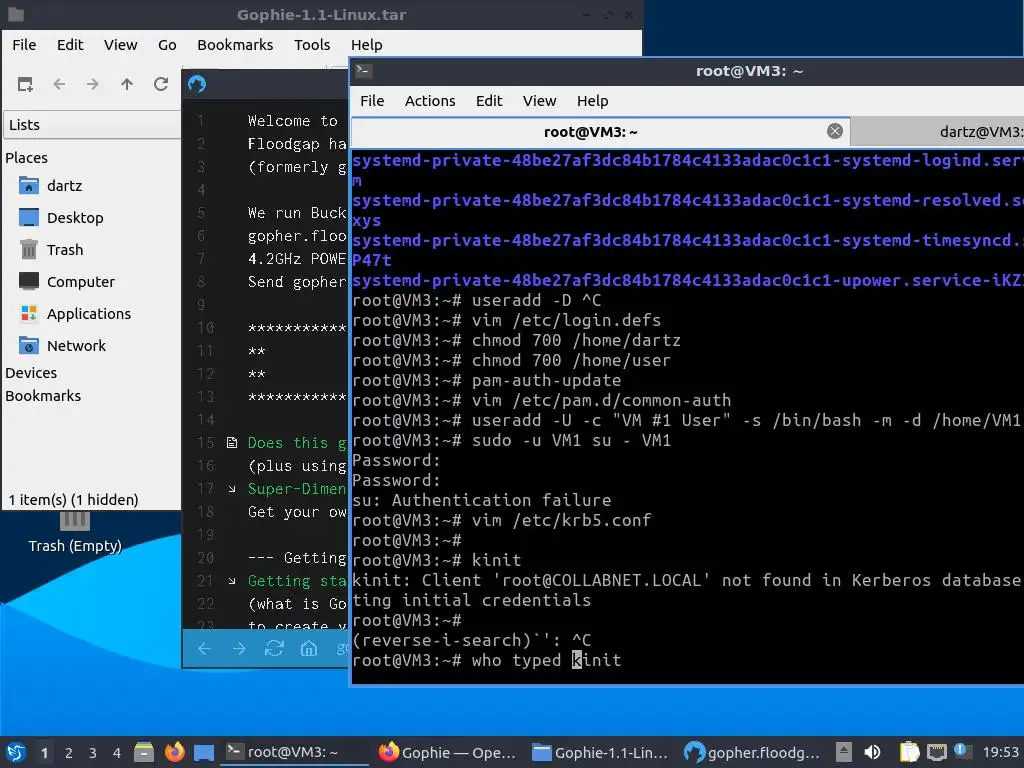1024x768 pixels.
Task: Activate the 'Gophie — Ope...' taskbar entry
Action: [x=448, y=752]
